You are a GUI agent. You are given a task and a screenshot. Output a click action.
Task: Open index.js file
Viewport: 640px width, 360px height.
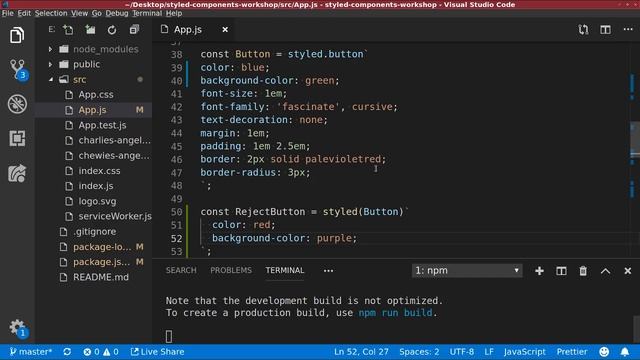93,186
